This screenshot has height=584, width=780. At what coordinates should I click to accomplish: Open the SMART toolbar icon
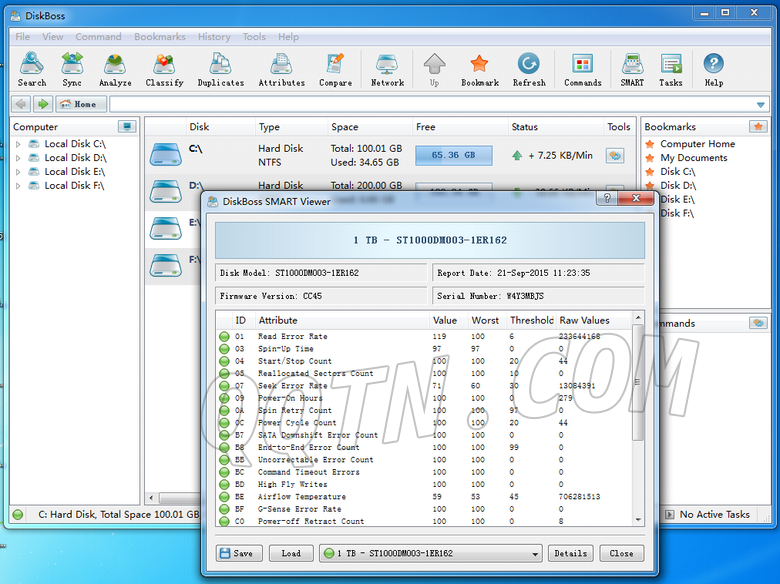point(632,69)
